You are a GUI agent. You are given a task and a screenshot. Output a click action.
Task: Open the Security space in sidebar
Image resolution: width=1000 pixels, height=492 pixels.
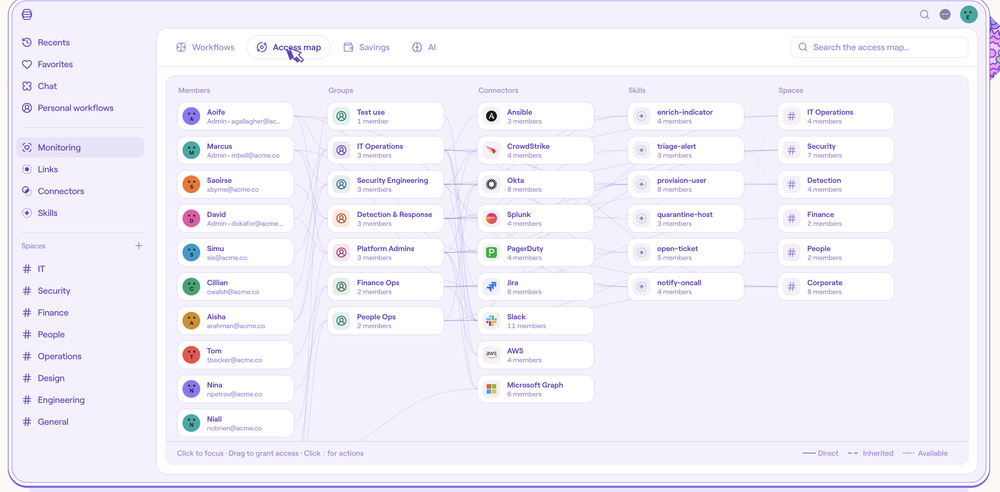(x=80, y=291)
